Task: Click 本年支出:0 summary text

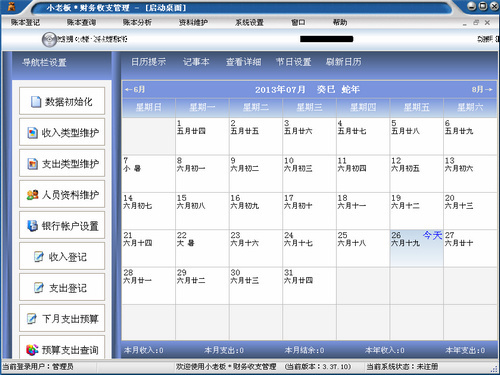Action: coord(465,350)
